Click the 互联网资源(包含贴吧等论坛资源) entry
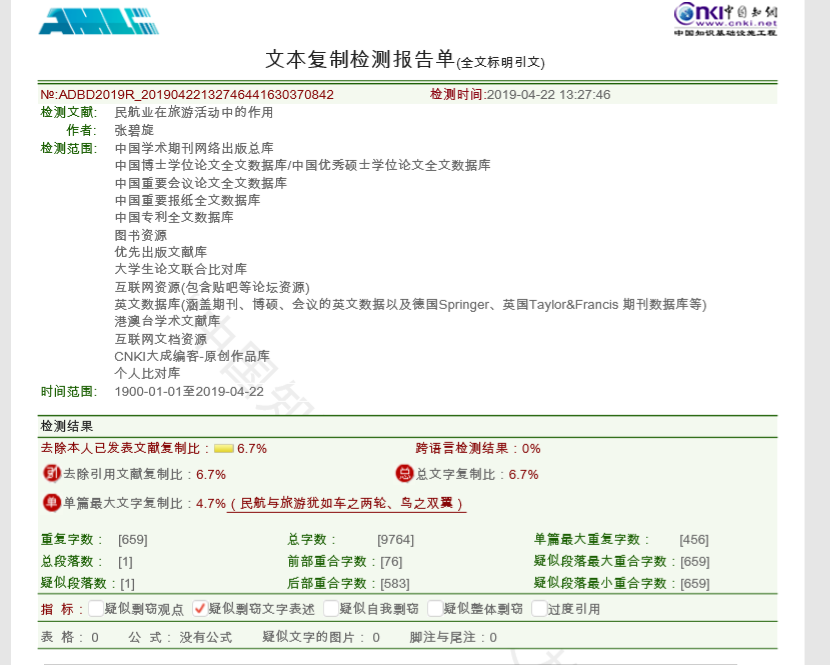The image size is (830, 665). point(212,287)
